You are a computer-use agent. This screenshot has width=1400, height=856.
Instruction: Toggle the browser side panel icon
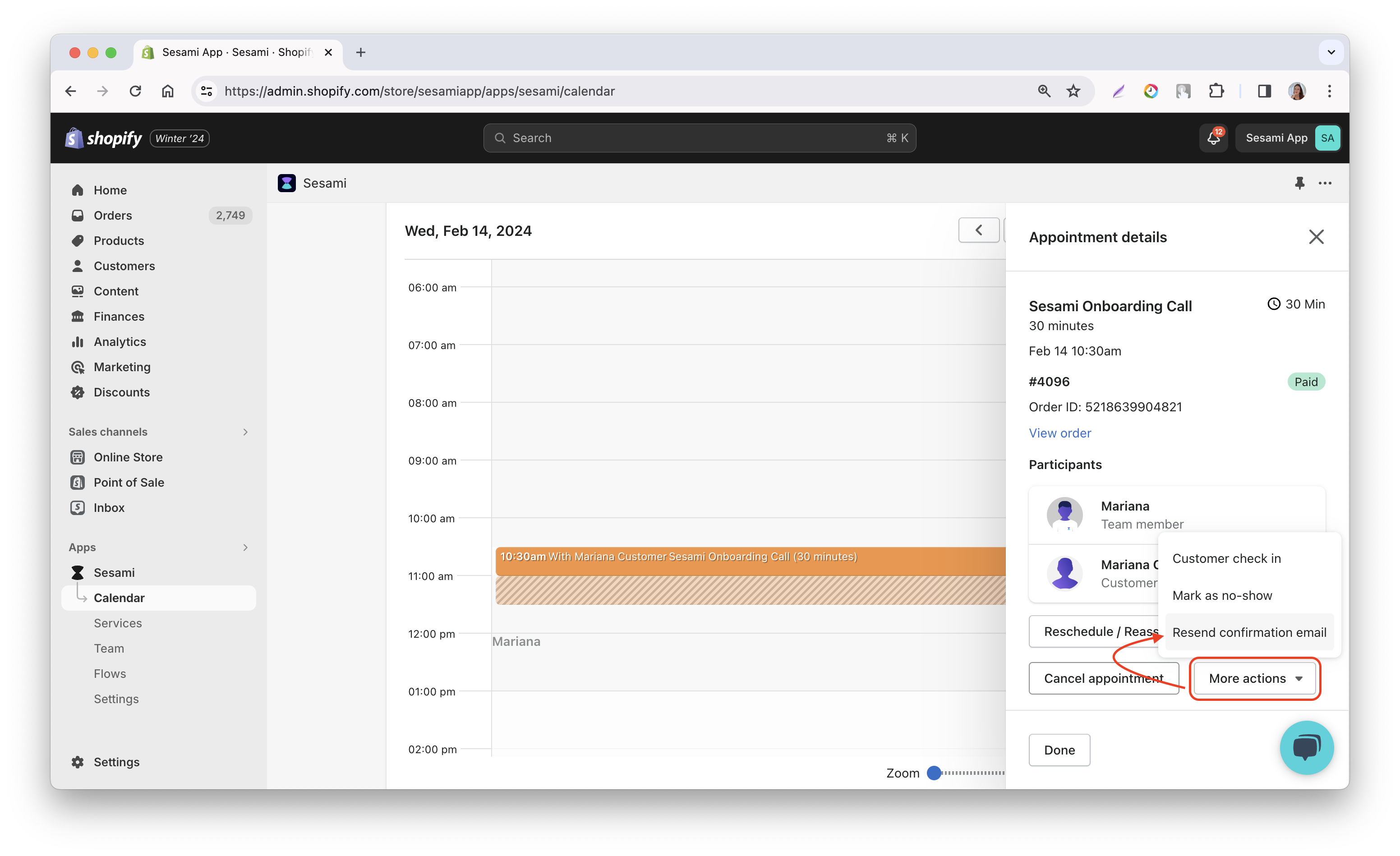[1264, 91]
